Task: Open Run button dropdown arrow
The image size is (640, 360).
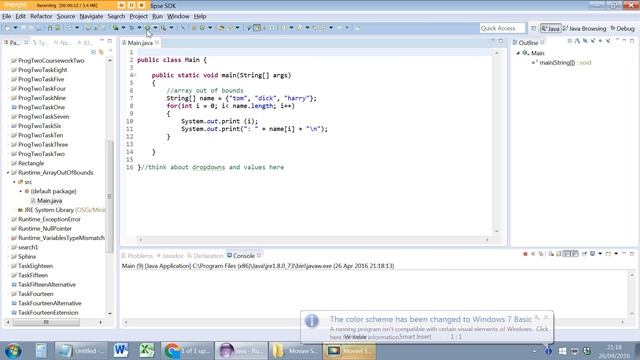Action: (x=156, y=28)
